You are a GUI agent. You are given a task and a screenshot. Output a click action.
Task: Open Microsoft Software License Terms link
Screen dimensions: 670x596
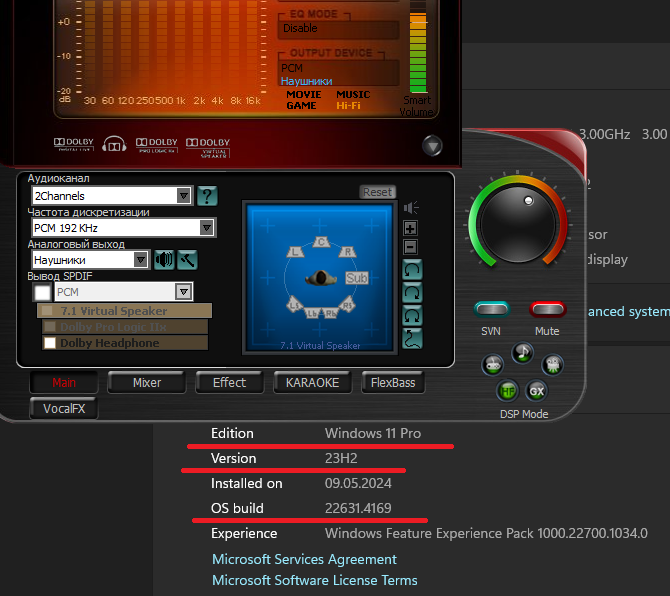click(314, 580)
